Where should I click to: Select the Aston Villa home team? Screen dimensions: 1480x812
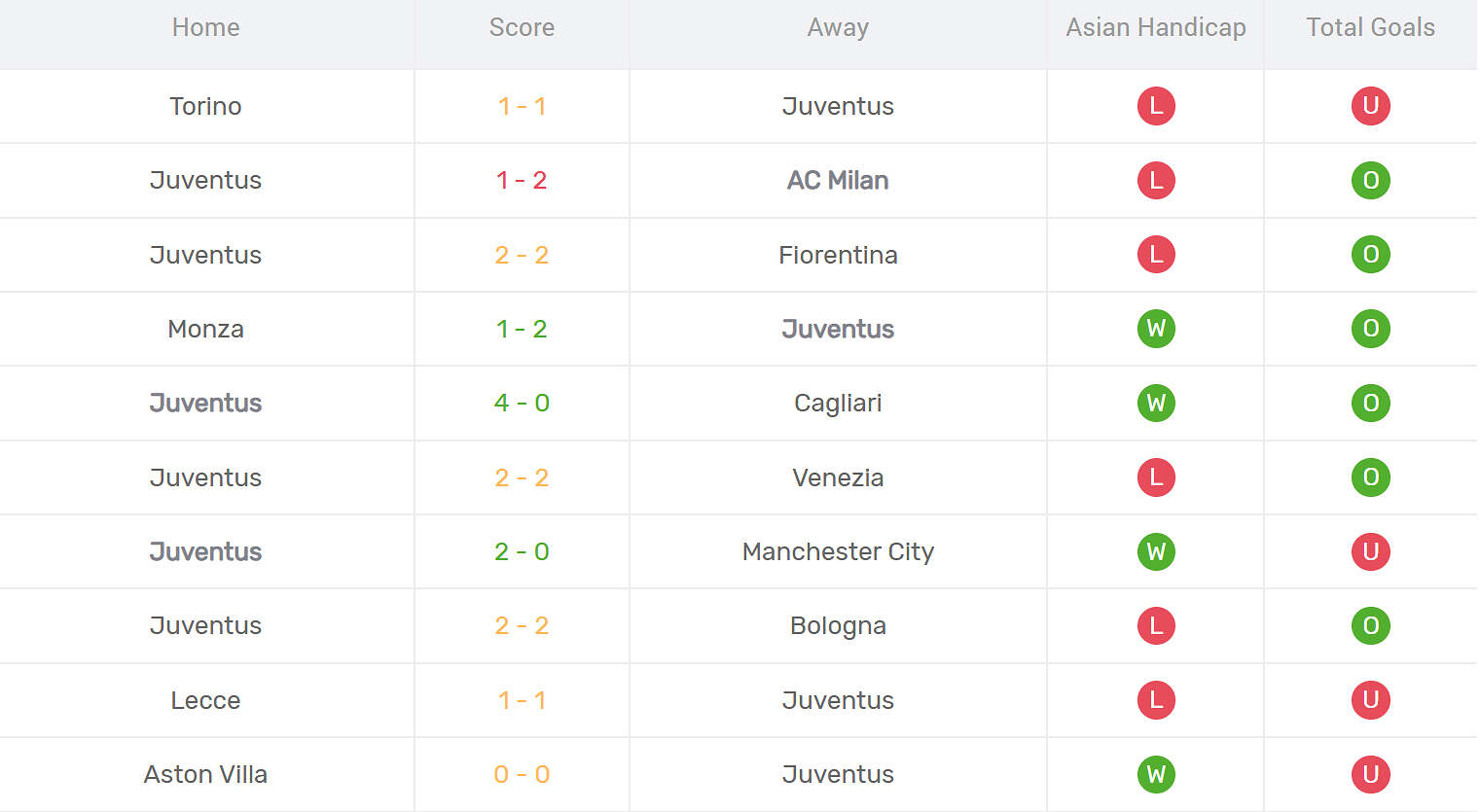tap(205, 774)
